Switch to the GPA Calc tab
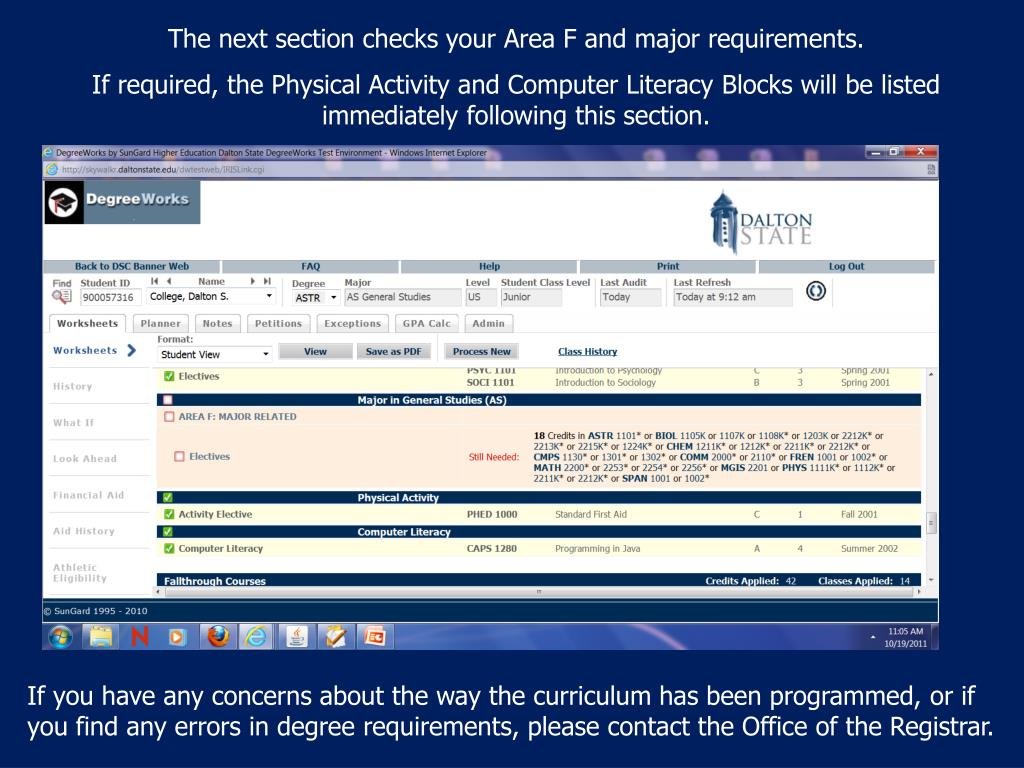 pyautogui.click(x=427, y=323)
